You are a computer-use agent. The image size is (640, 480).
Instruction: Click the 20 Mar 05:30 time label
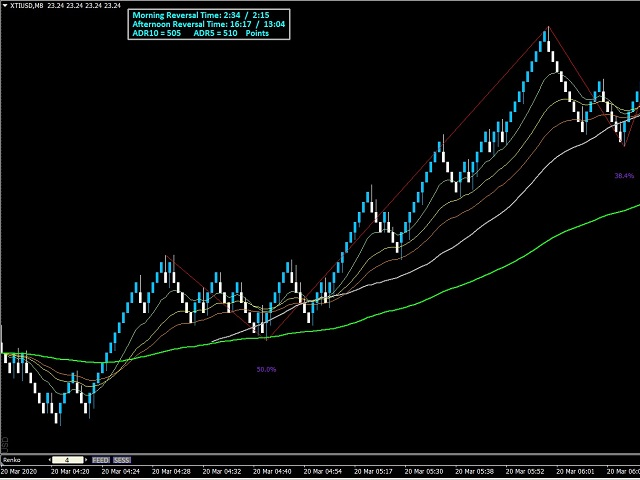tap(424, 471)
